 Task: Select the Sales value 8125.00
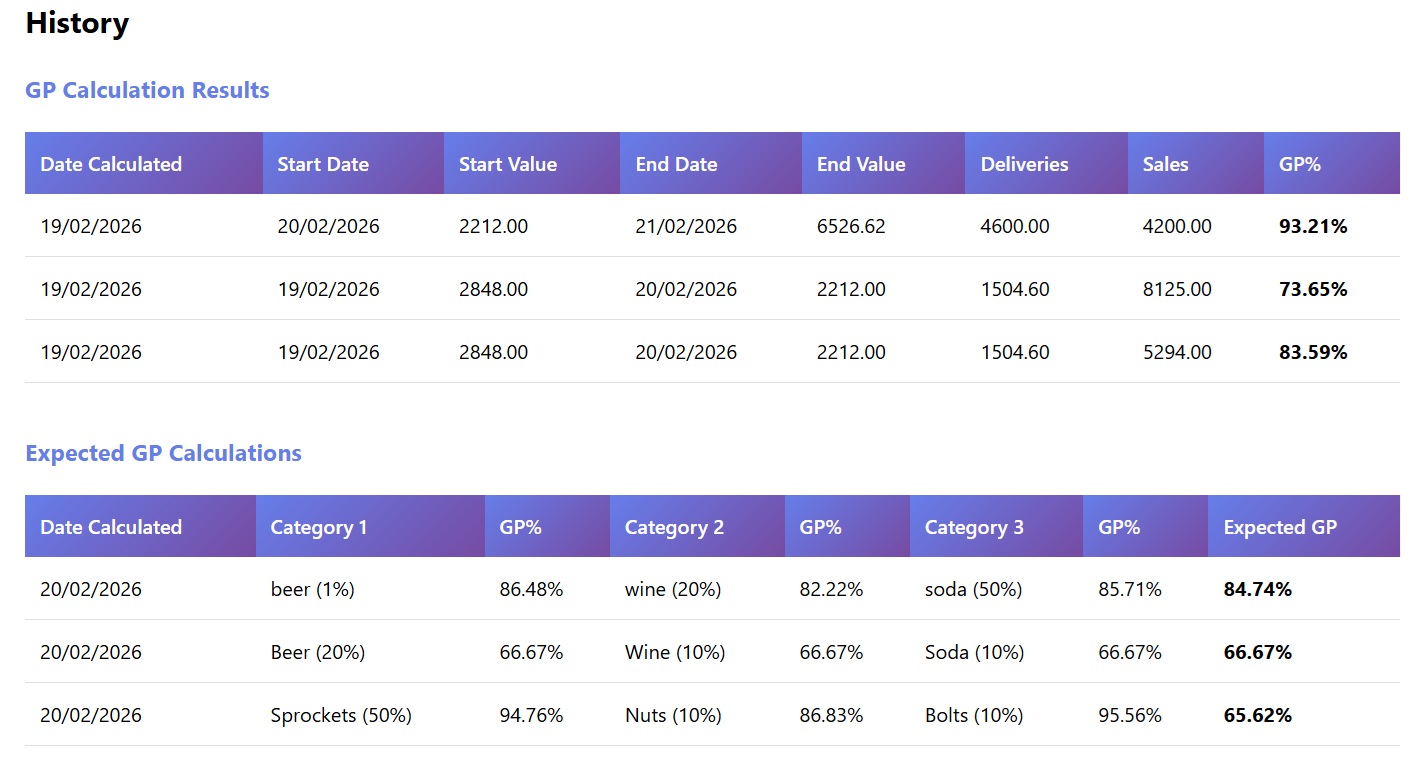pyautogui.click(x=1176, y=289)
